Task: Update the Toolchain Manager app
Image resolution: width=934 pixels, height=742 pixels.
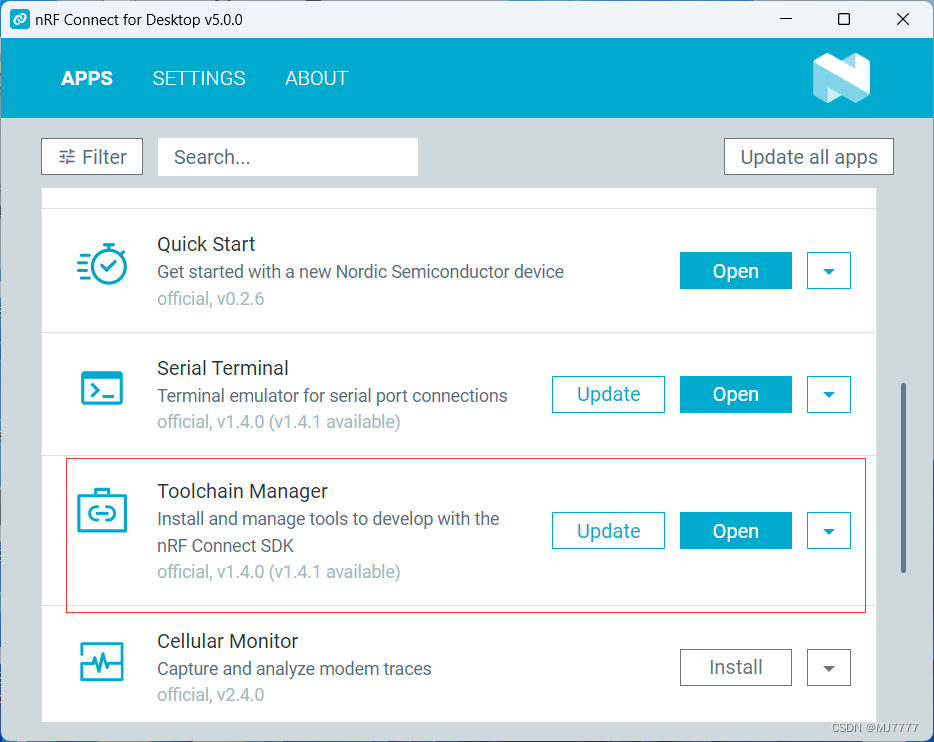Action: click(x=608, y=530)
